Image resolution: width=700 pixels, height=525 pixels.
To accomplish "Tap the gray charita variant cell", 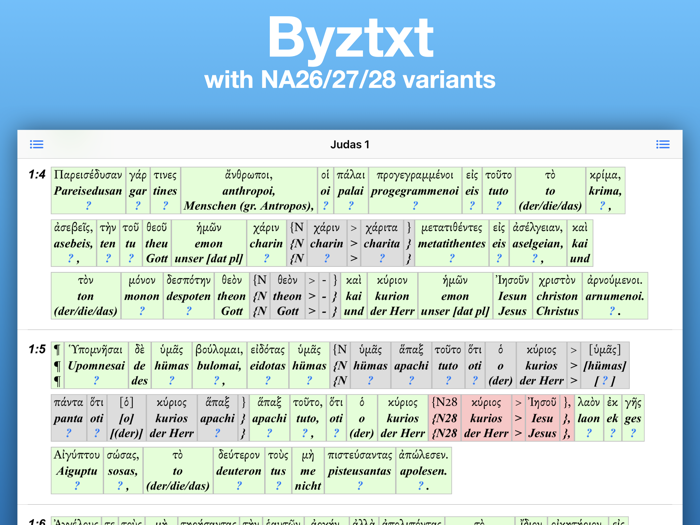I will (382, 243).
